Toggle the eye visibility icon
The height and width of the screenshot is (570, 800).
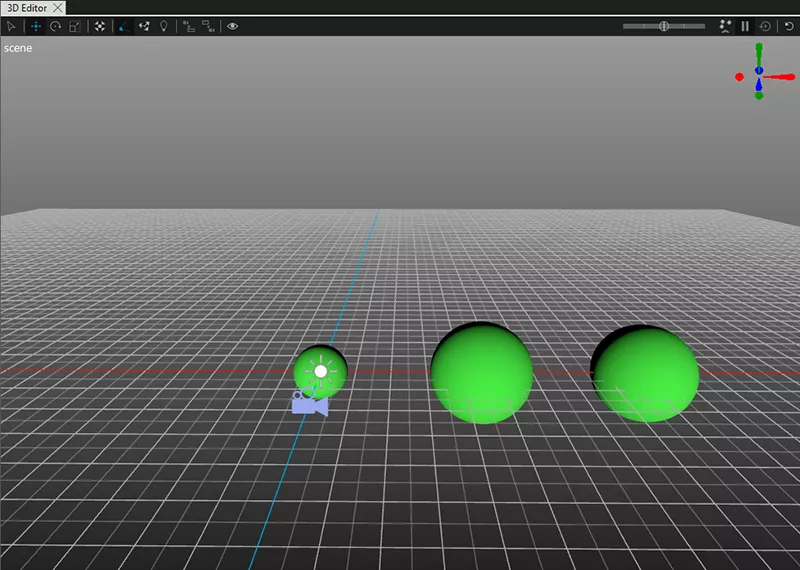[233, 26]
